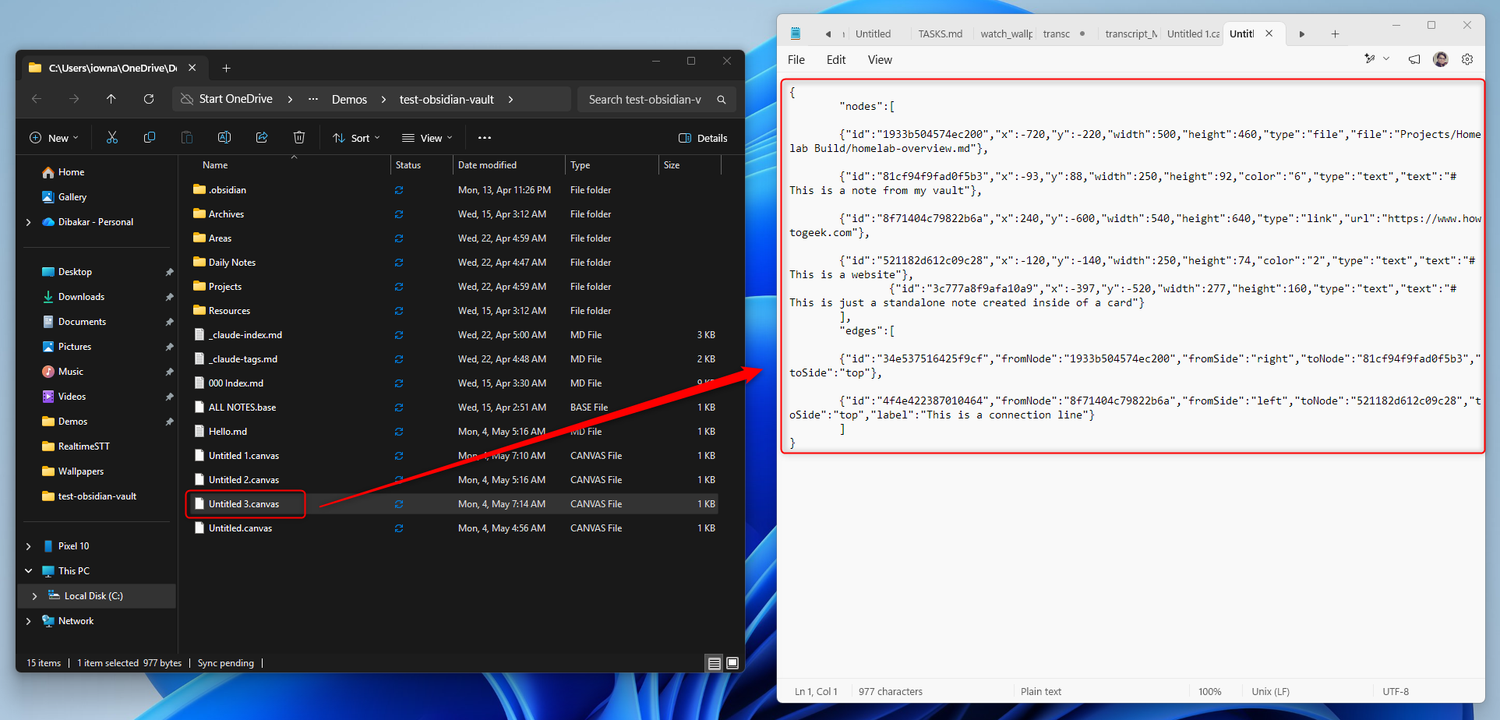Click the Notepad AI rewrite pen icon

click(1369, 60)
